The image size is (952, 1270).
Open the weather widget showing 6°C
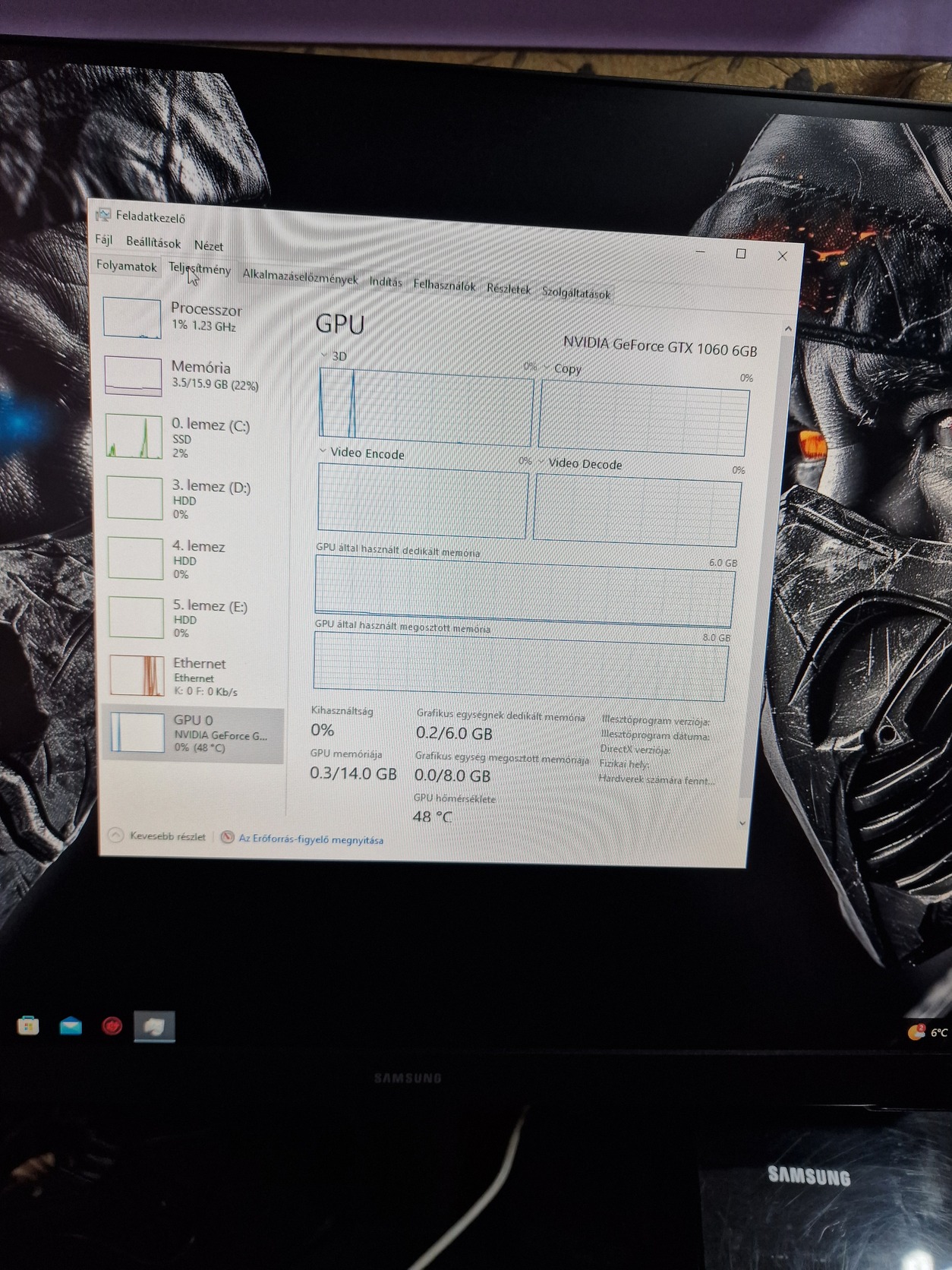[928, 1031]
